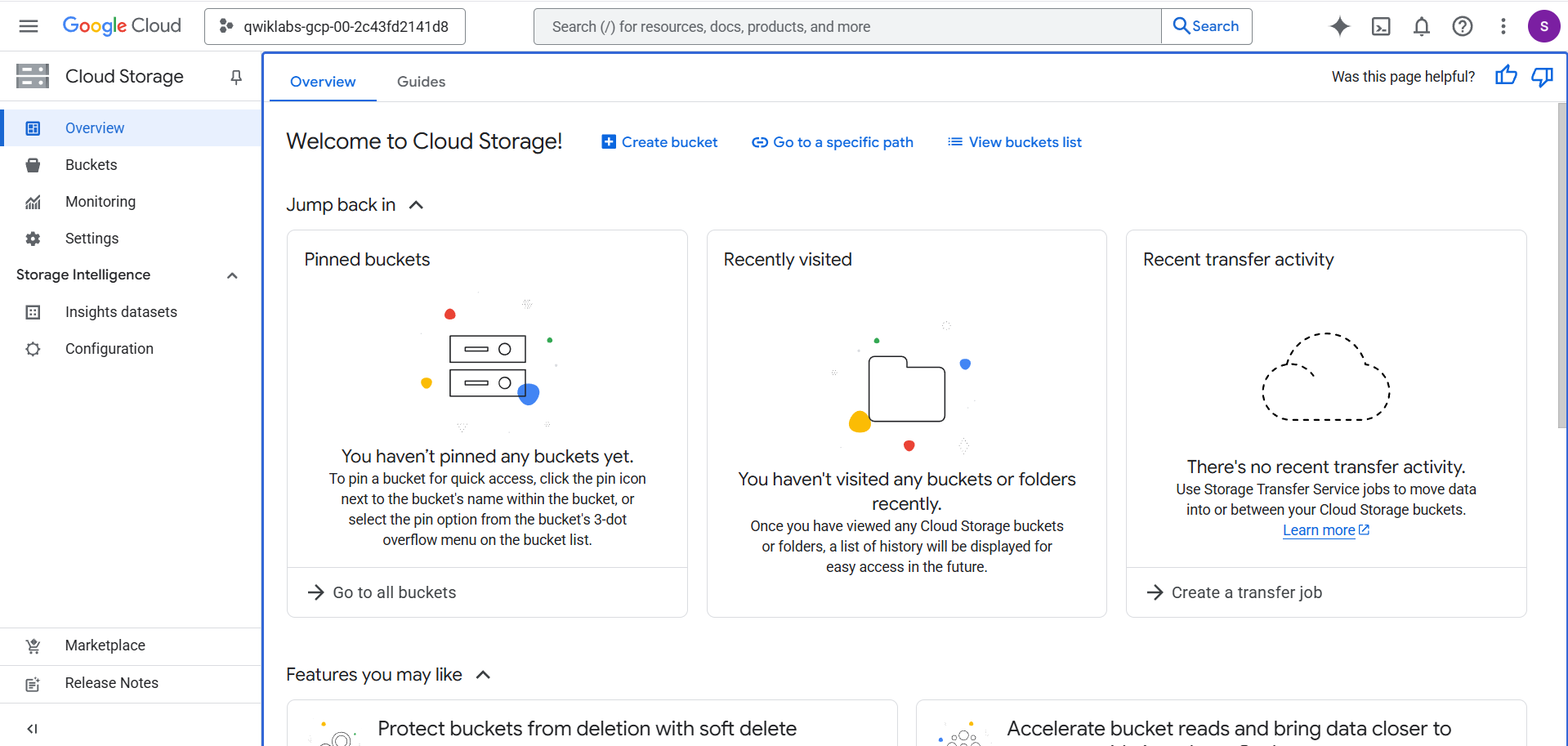Image resolution: width=1568 pixels, height=746 pixels.
Task: Activate Cloud Shell terminal icon
Action: coord(1380,26)
